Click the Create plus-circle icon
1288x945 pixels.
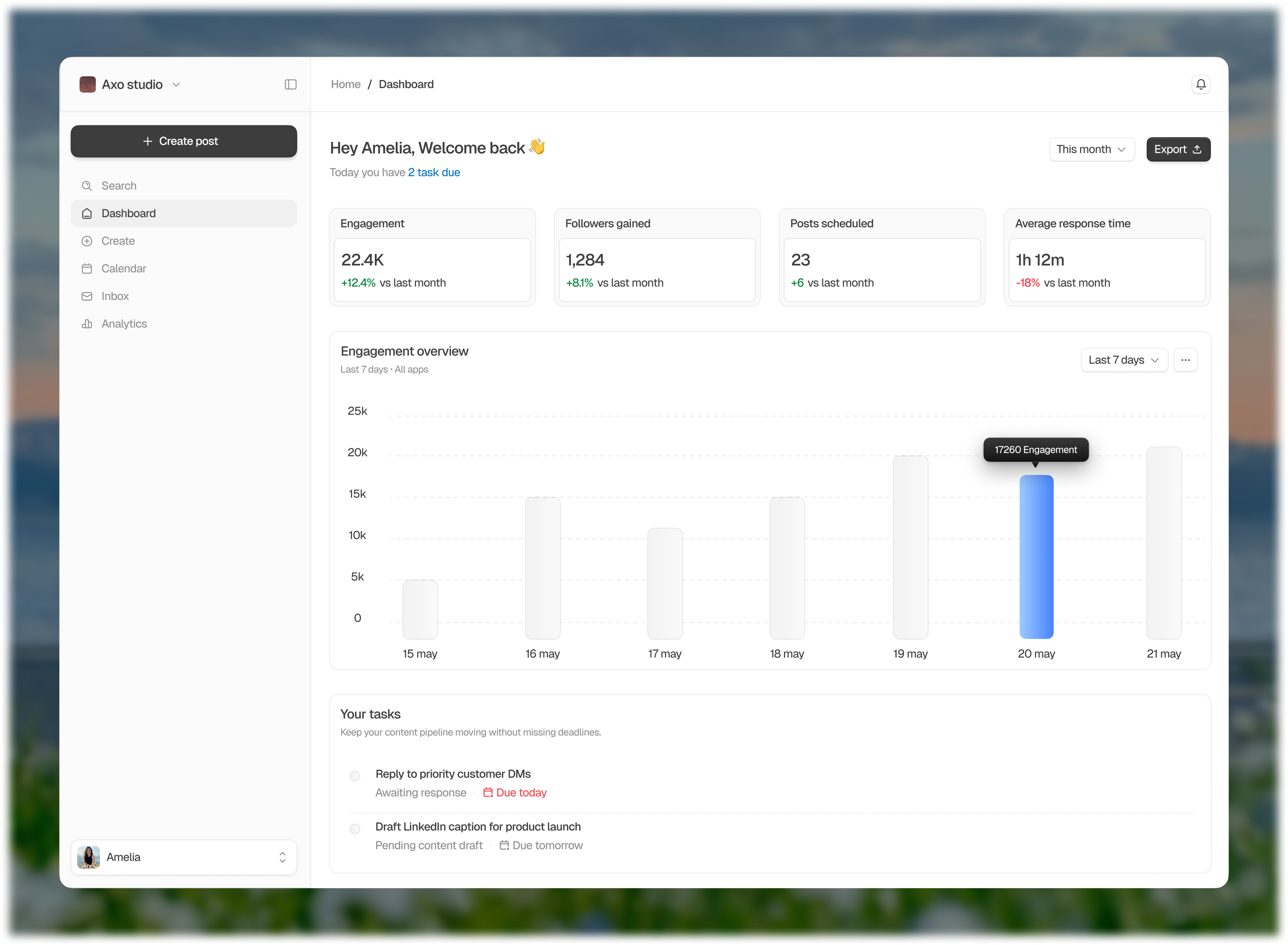87,241
